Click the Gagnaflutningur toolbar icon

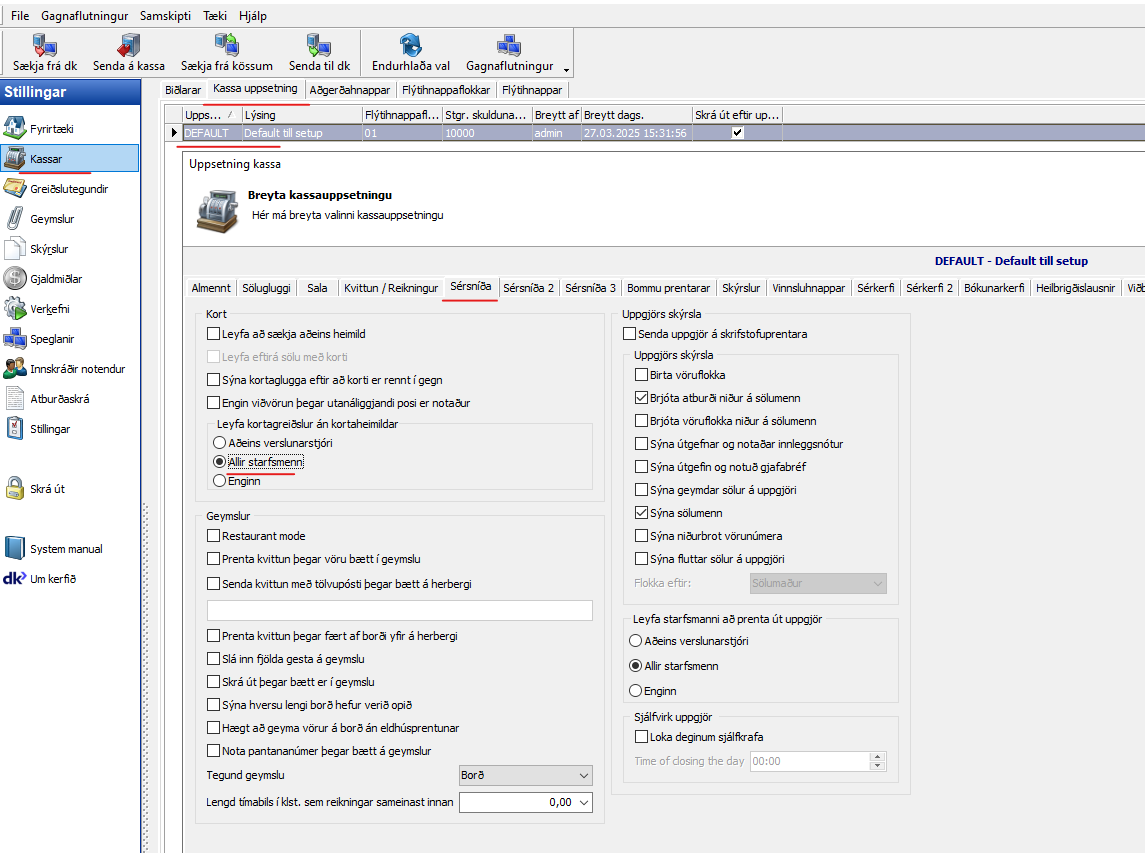tap(509, 46)
